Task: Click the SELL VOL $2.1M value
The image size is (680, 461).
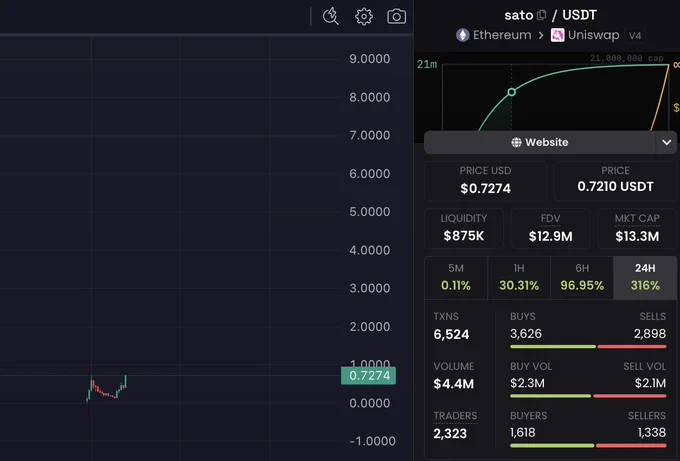Action: pos(650,383)
